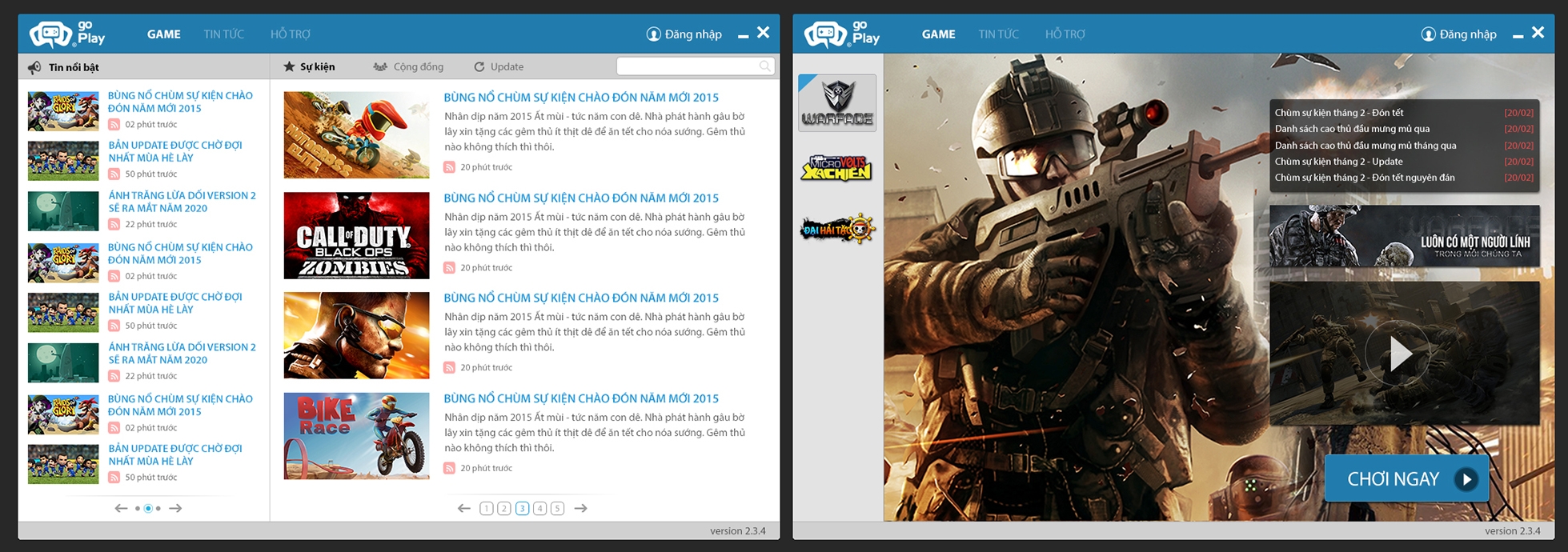
Task: Click the star icon of the Sự kiện tab
Action: pyautogui.click(x=289, y=66)
